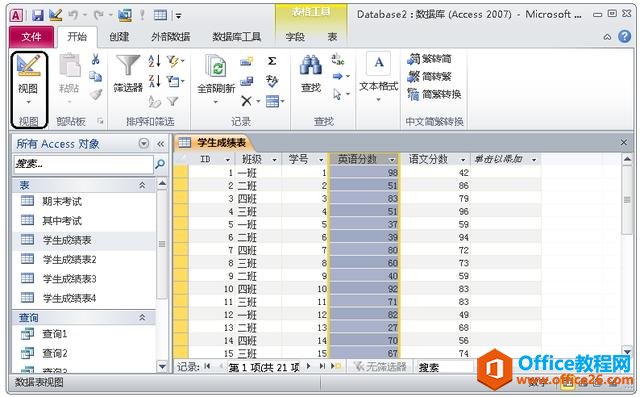Click the toggle filter funnel icon
The height and width of the screenshot is (397, 640).
(173, 101)
